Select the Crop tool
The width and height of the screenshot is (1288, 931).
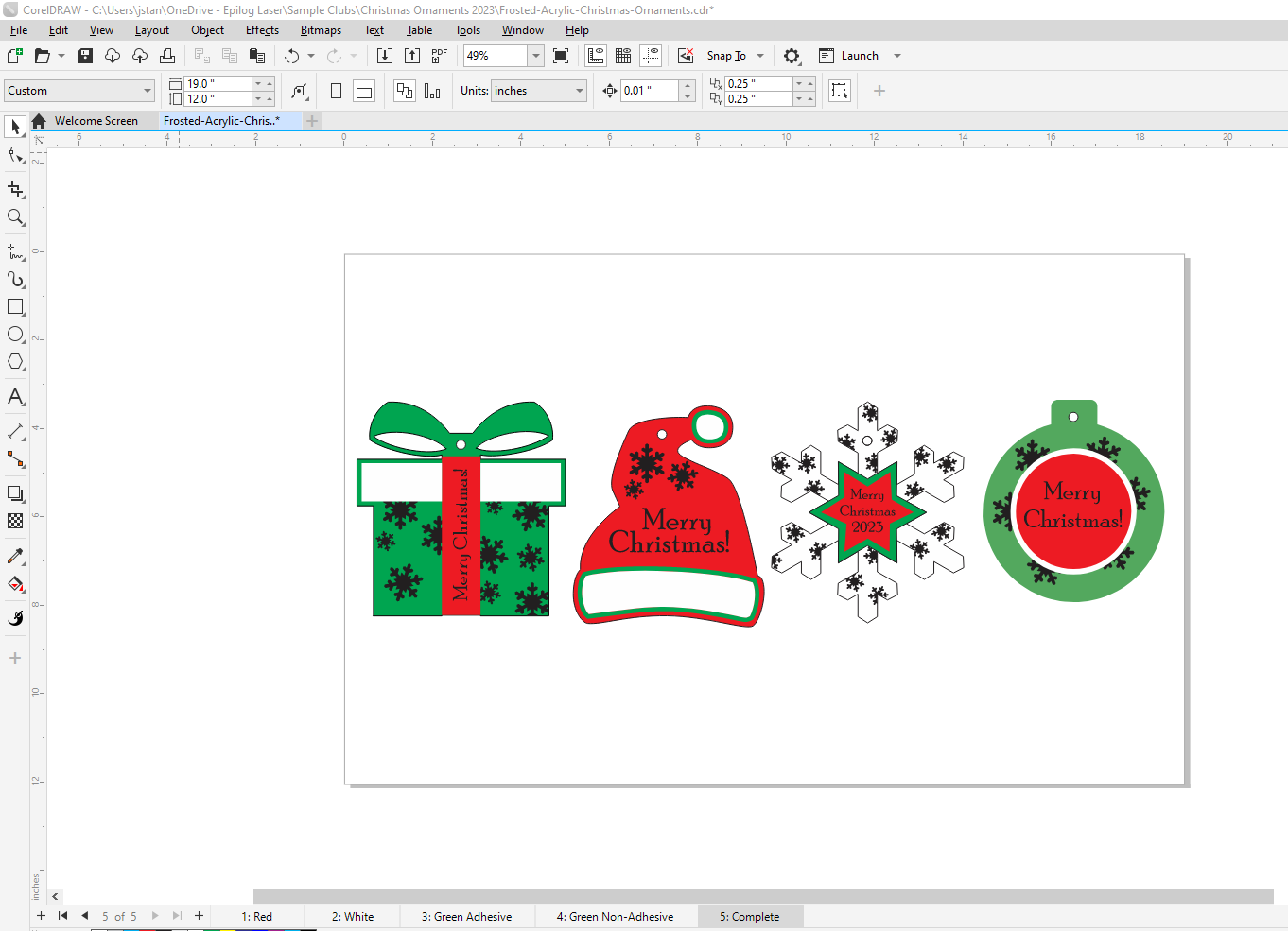[15, 190]
